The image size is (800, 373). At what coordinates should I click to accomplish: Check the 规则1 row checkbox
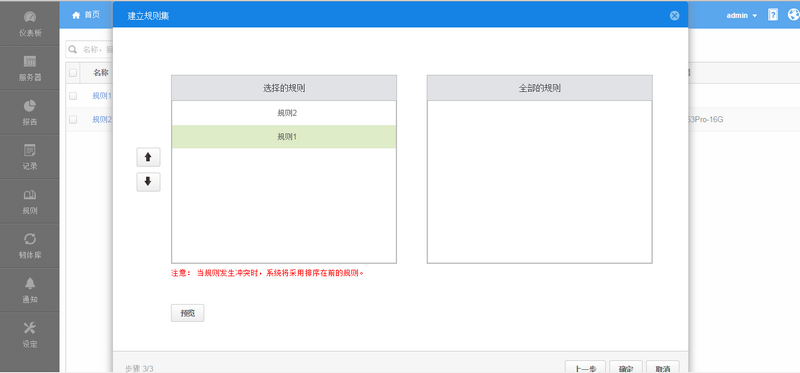[x=73, y=96]
